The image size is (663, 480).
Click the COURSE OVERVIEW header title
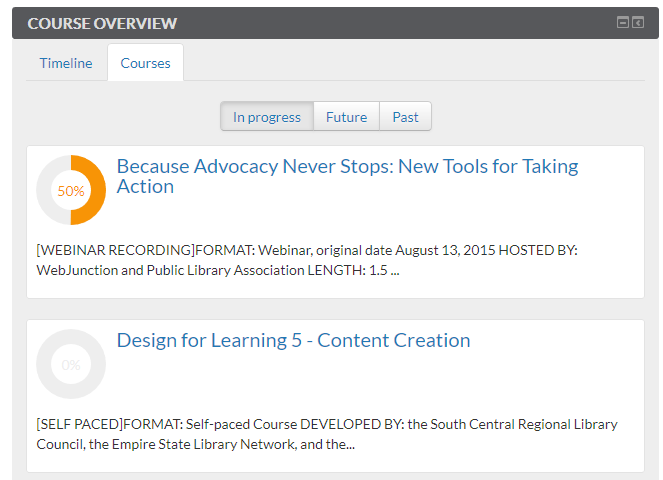102,23
